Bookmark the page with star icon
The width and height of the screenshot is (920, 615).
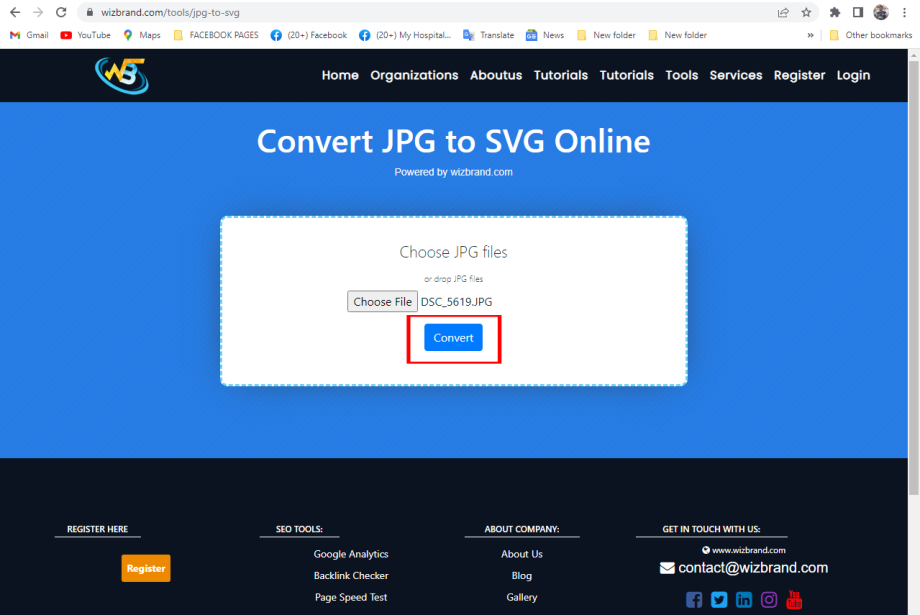click(806, 13)
